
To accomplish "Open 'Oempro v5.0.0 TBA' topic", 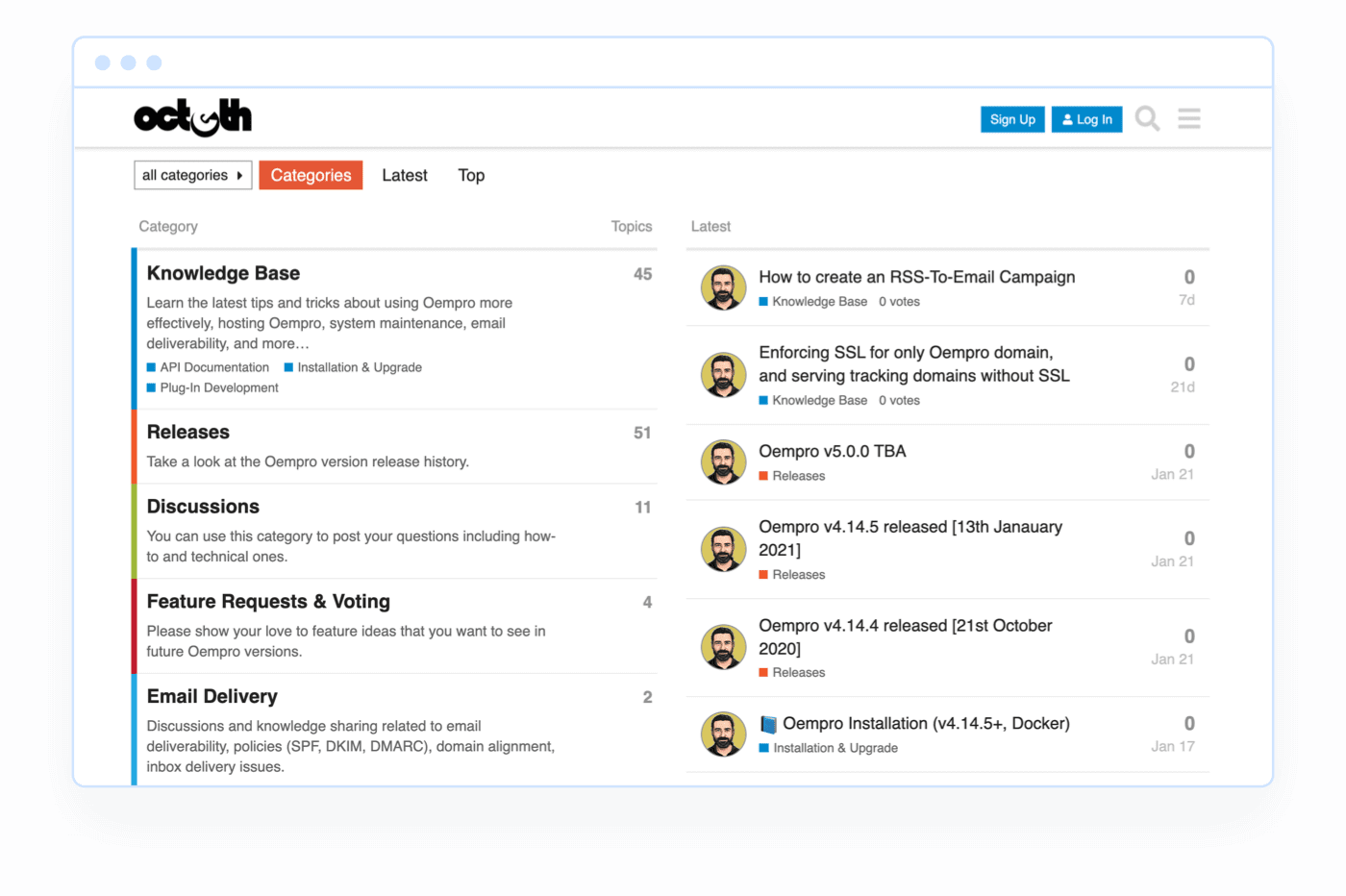I will pos(833,451).
